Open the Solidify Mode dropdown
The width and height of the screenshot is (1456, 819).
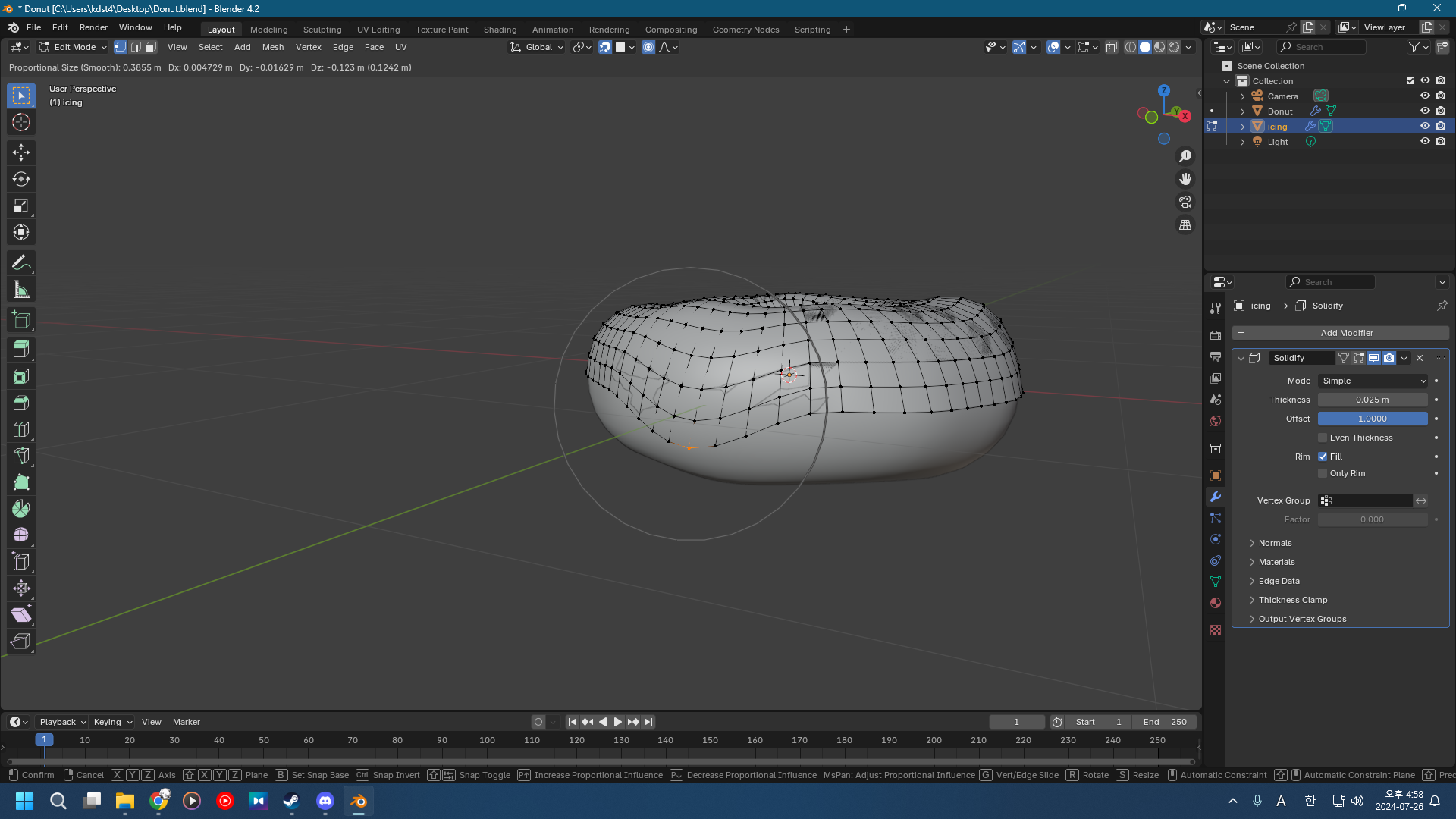1373,381
